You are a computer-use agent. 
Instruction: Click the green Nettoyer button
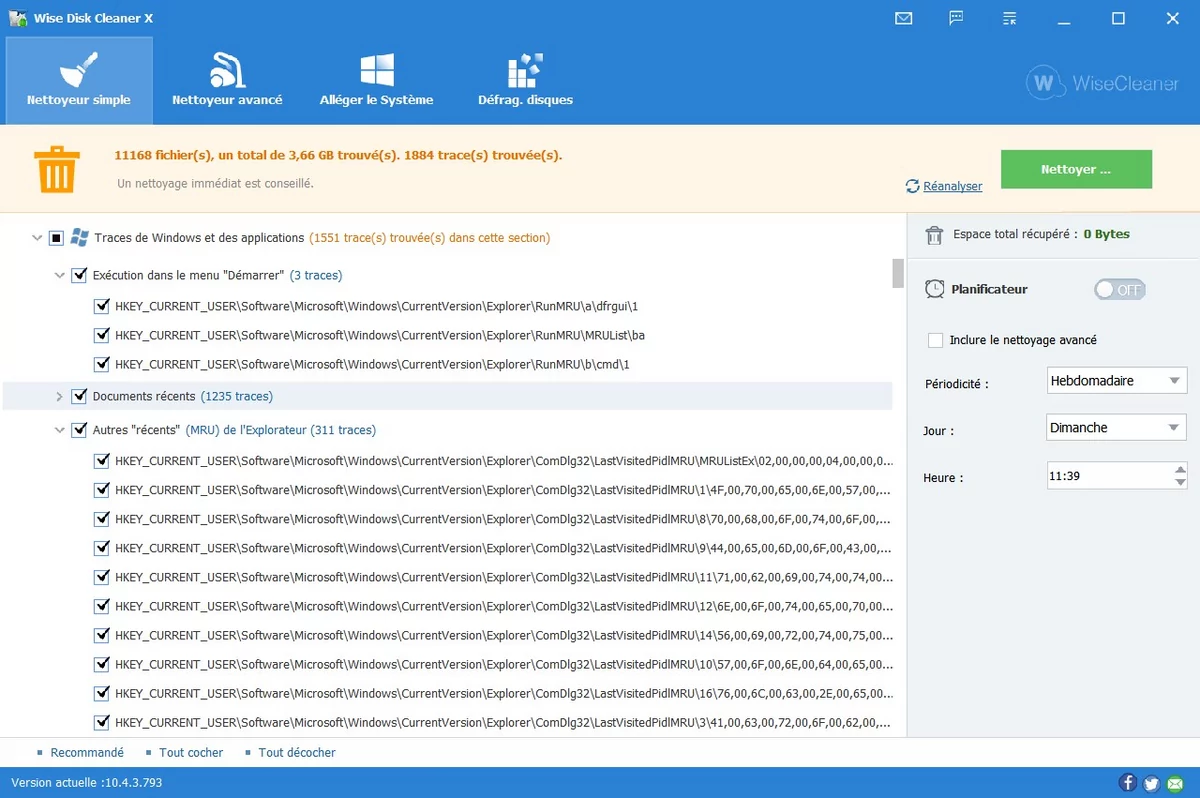click(x=1076, y=169)
